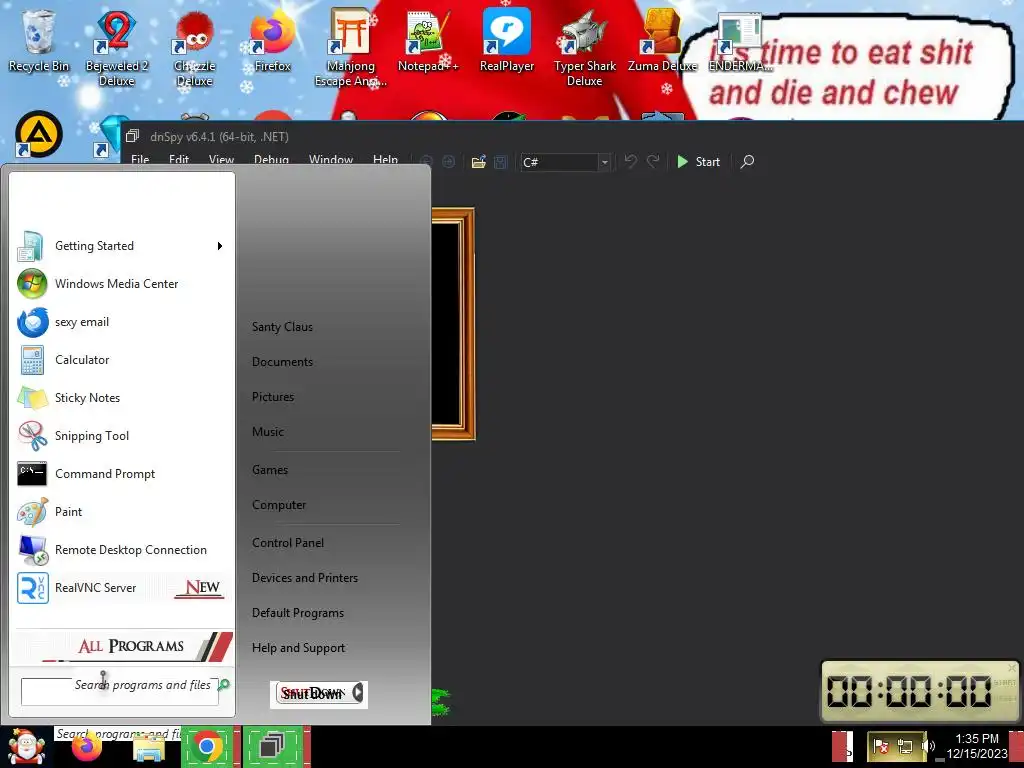Click the Santa Start button on taskbar

(x=25, y=746)
